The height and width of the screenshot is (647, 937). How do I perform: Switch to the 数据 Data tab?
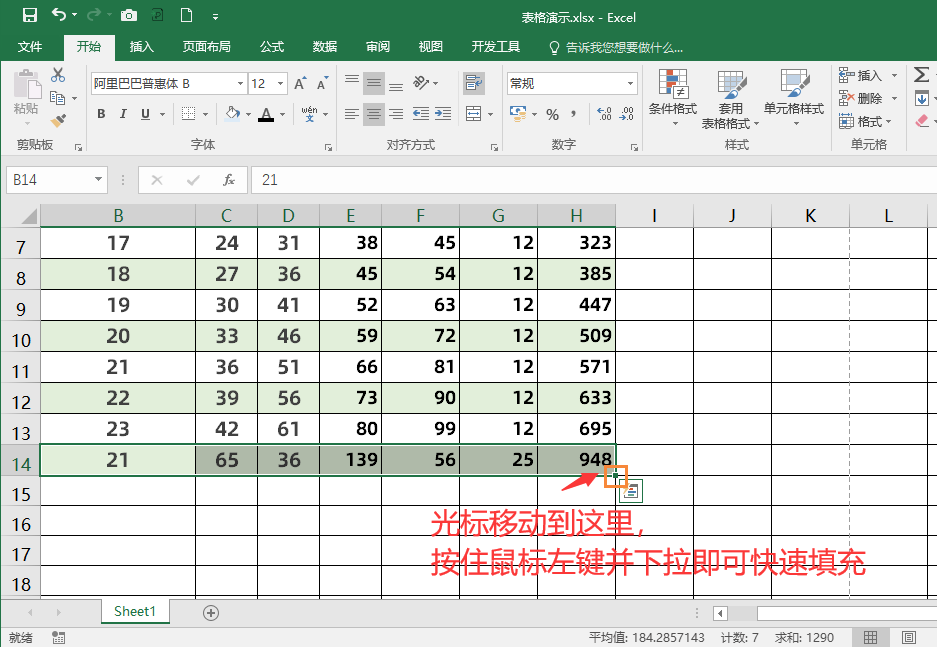(x=324, y=47)
